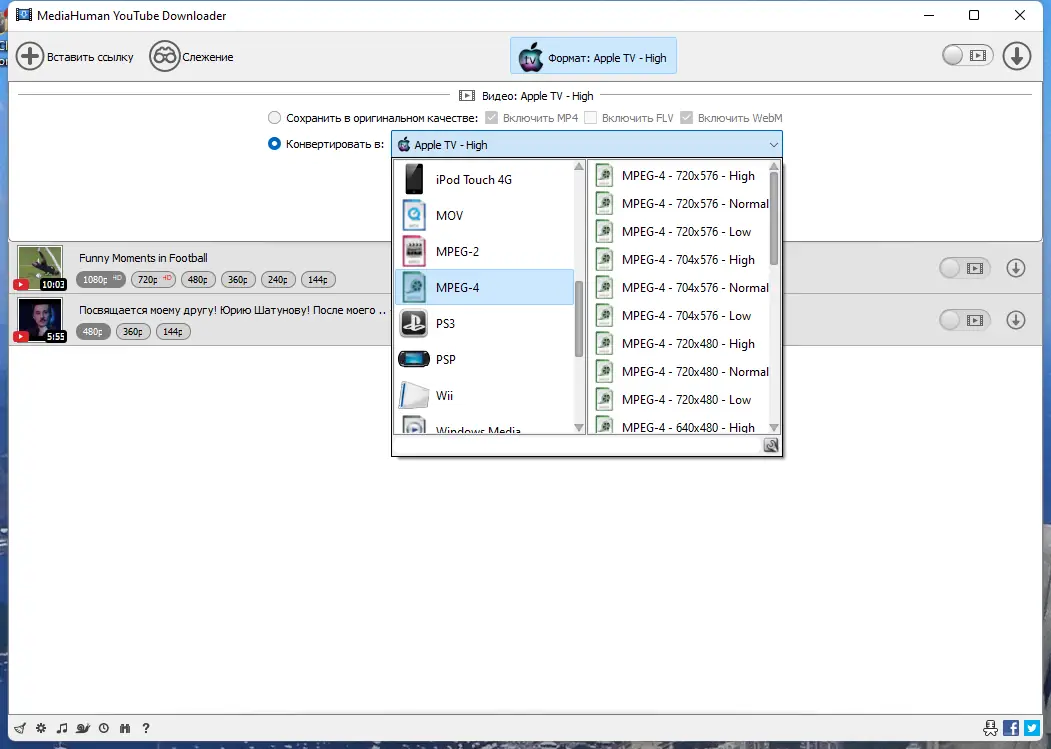Click the broom clear-list icon in status bar
Screen dimensions: 1051x749
click(x=20, y=728)
